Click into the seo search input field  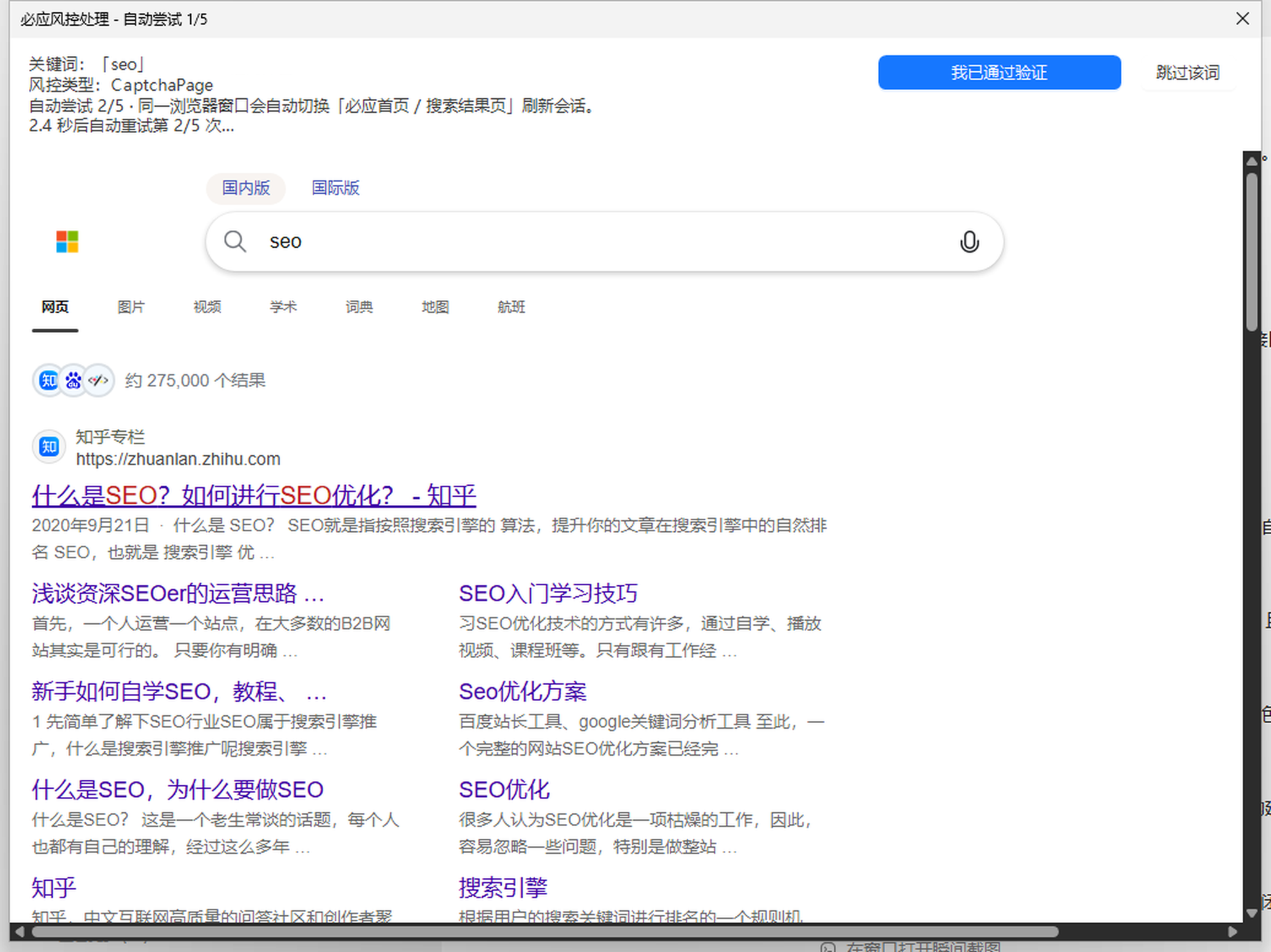click(604, 242)
